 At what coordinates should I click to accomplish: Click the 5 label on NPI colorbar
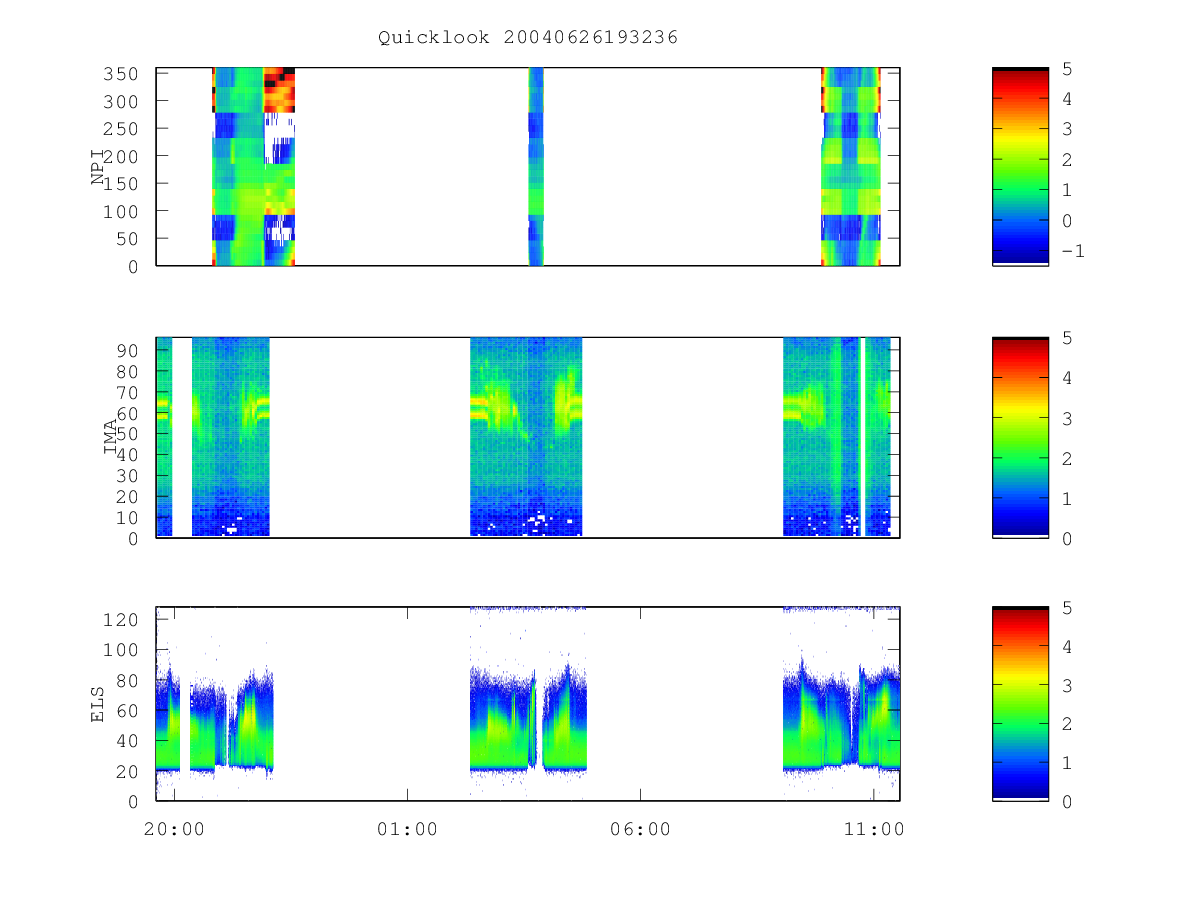point(1066,68)
